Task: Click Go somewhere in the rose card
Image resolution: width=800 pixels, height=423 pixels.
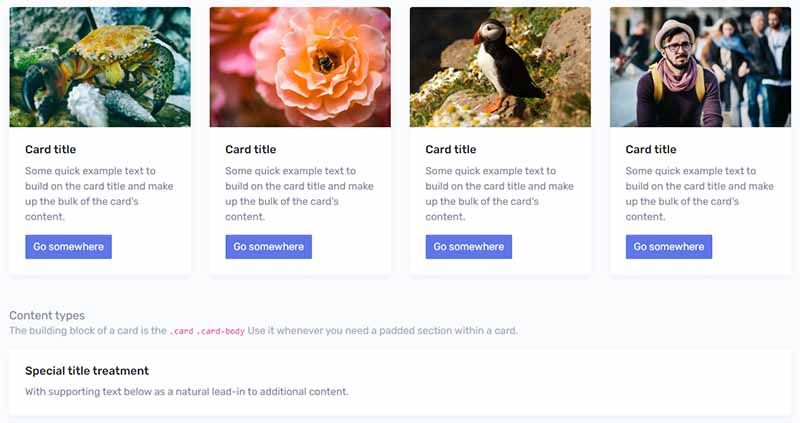Action: [268, 247]
